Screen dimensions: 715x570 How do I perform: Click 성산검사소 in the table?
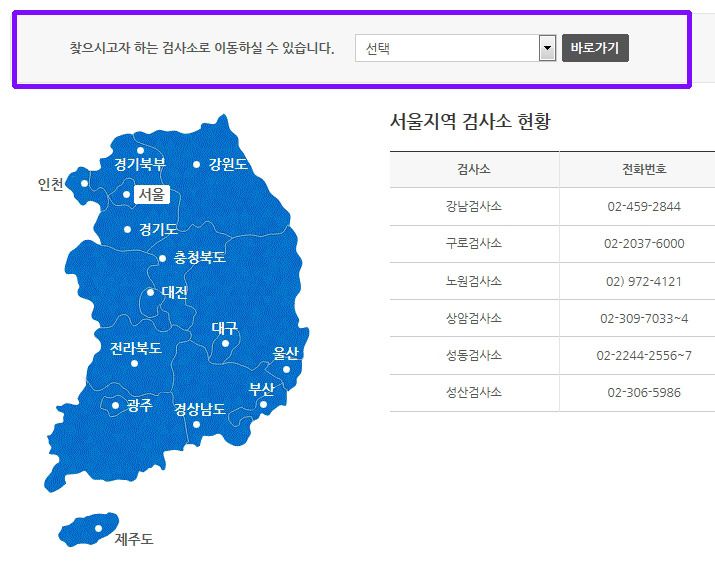pyautogui.click(x=474, y=392)
